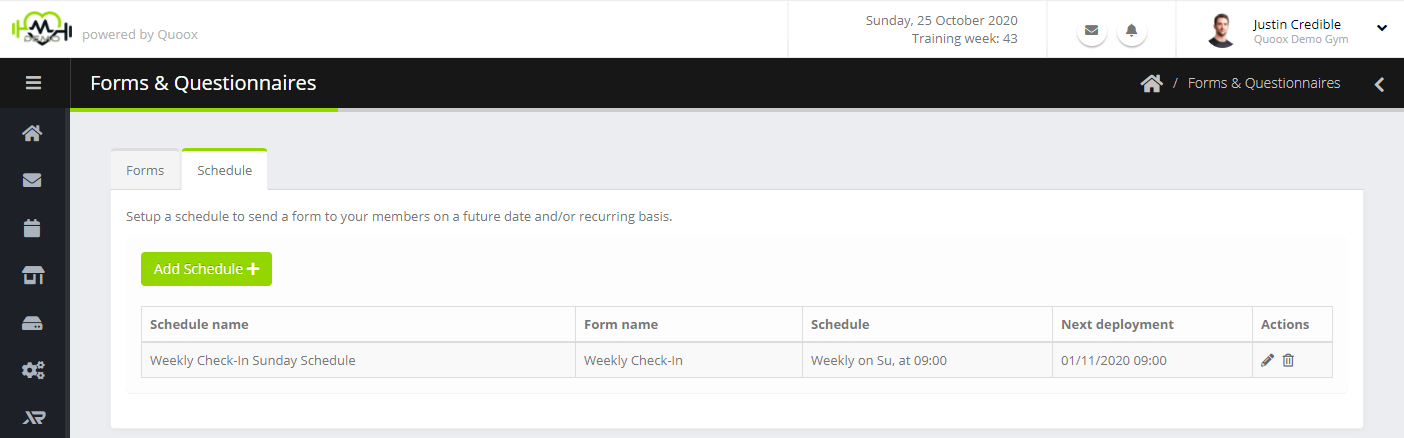Click the gym logo at top left
1404x438 pixels.
click(x=41, y=29)
